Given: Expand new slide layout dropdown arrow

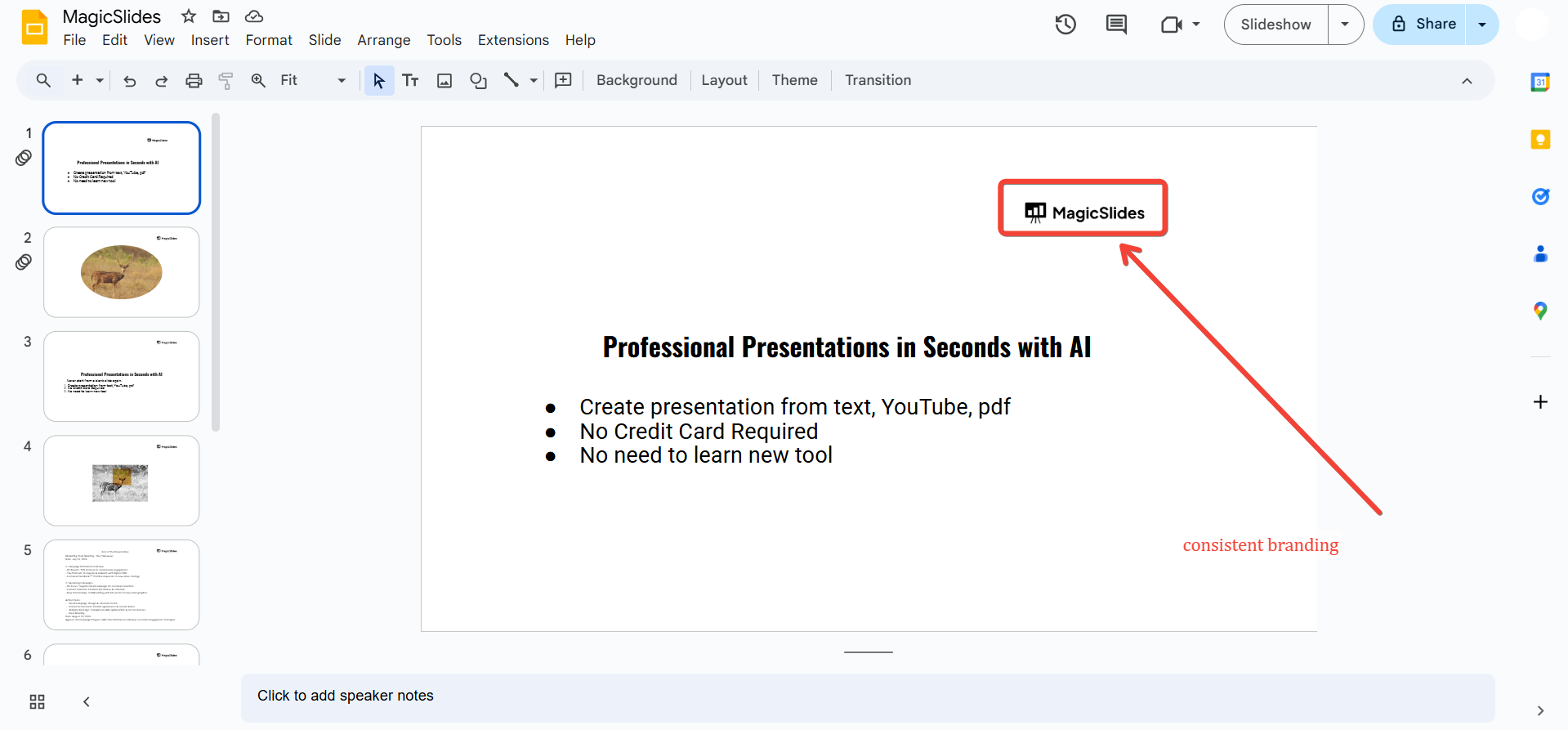Looking at the screenshot, I should coord(100,80).
